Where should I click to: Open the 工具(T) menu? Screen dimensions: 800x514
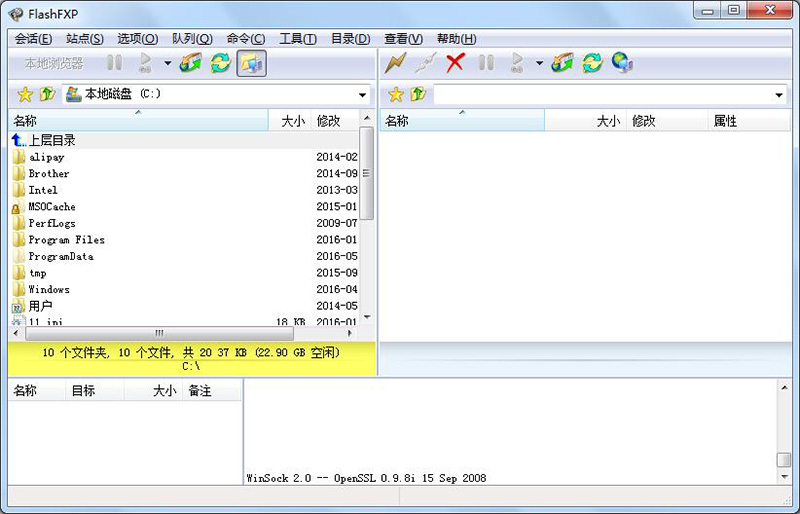(297, 38)
